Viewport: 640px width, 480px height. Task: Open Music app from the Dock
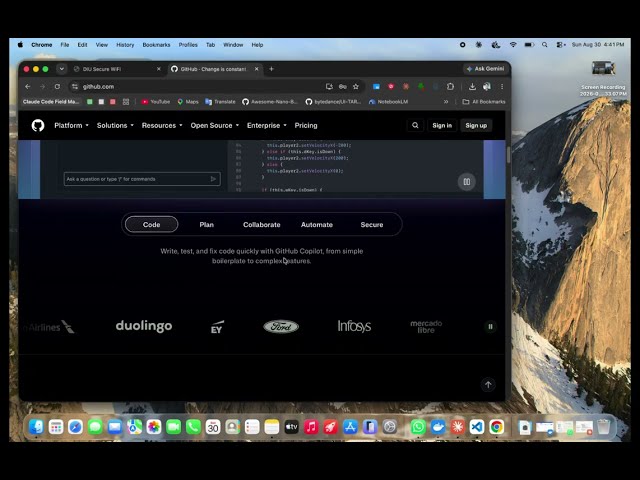pyautogui.click(x=311, y=427)
